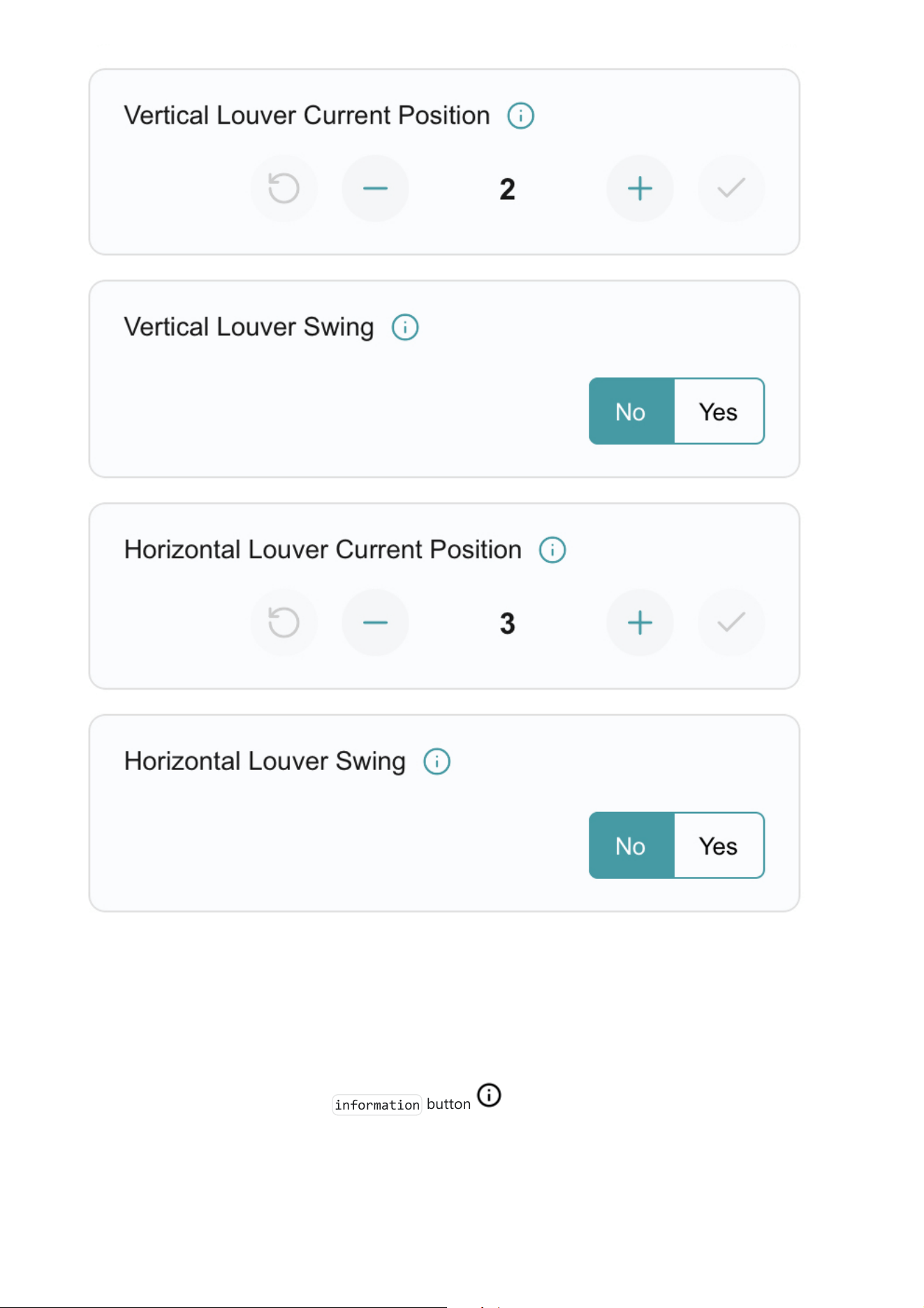Decrease Vertical Louver Current Position

[375, 189]
